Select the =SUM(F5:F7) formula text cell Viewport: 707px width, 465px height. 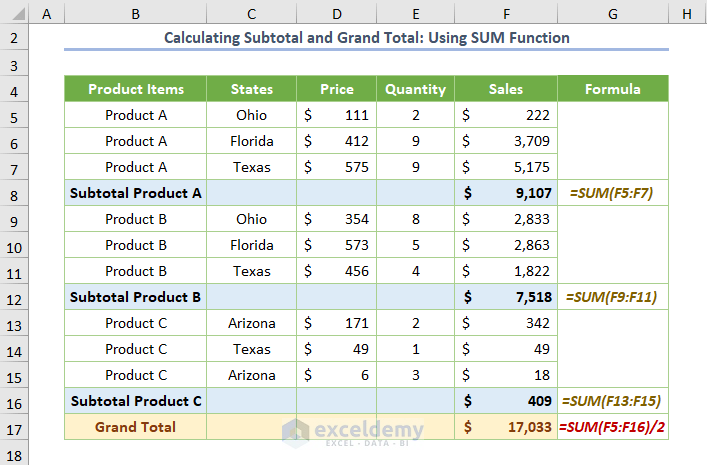click(x=611, y=193)
